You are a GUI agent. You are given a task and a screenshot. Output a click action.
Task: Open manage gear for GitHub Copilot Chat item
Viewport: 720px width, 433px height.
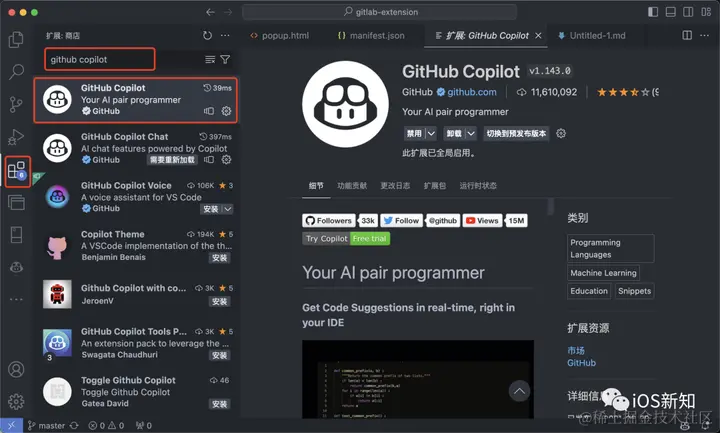[x=226, y=159]
